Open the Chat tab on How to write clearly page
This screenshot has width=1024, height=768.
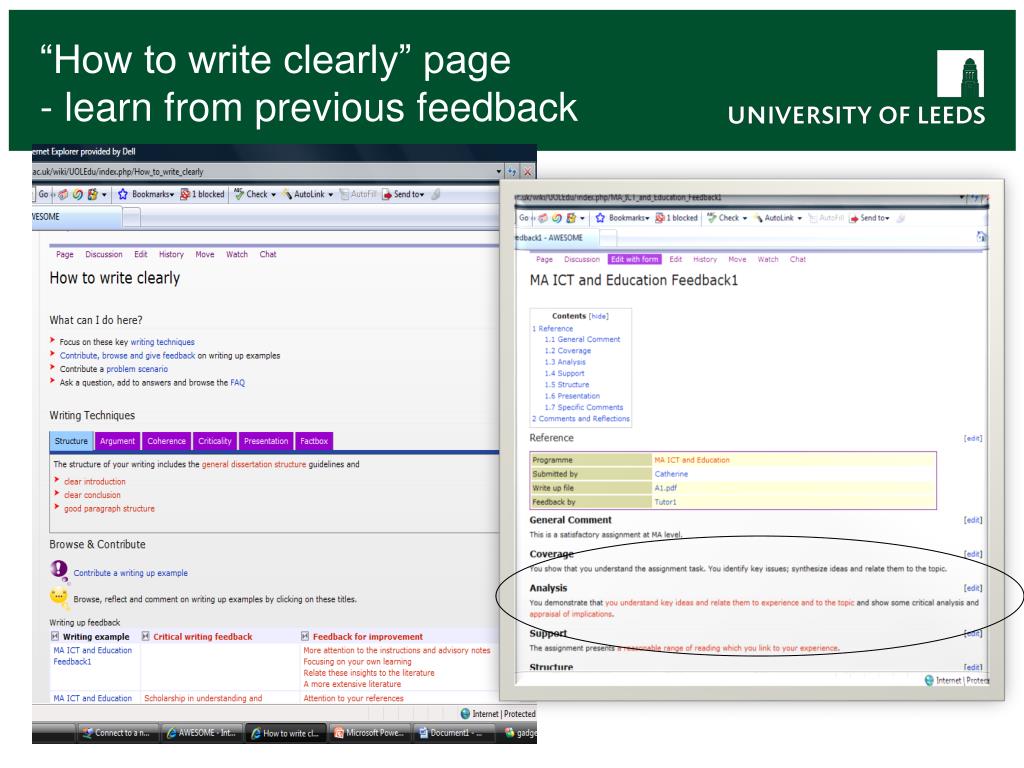coord(268,254)
